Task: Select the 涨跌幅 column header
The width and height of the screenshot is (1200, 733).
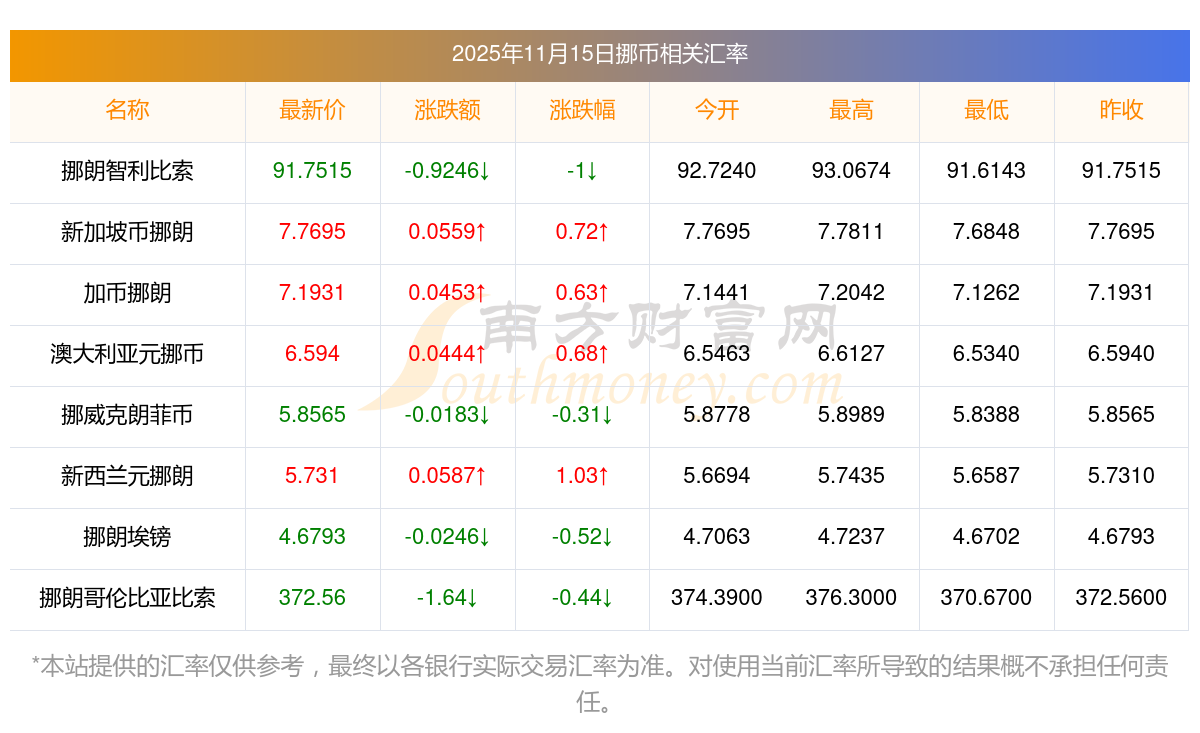Action: click(x=582, y=110)
